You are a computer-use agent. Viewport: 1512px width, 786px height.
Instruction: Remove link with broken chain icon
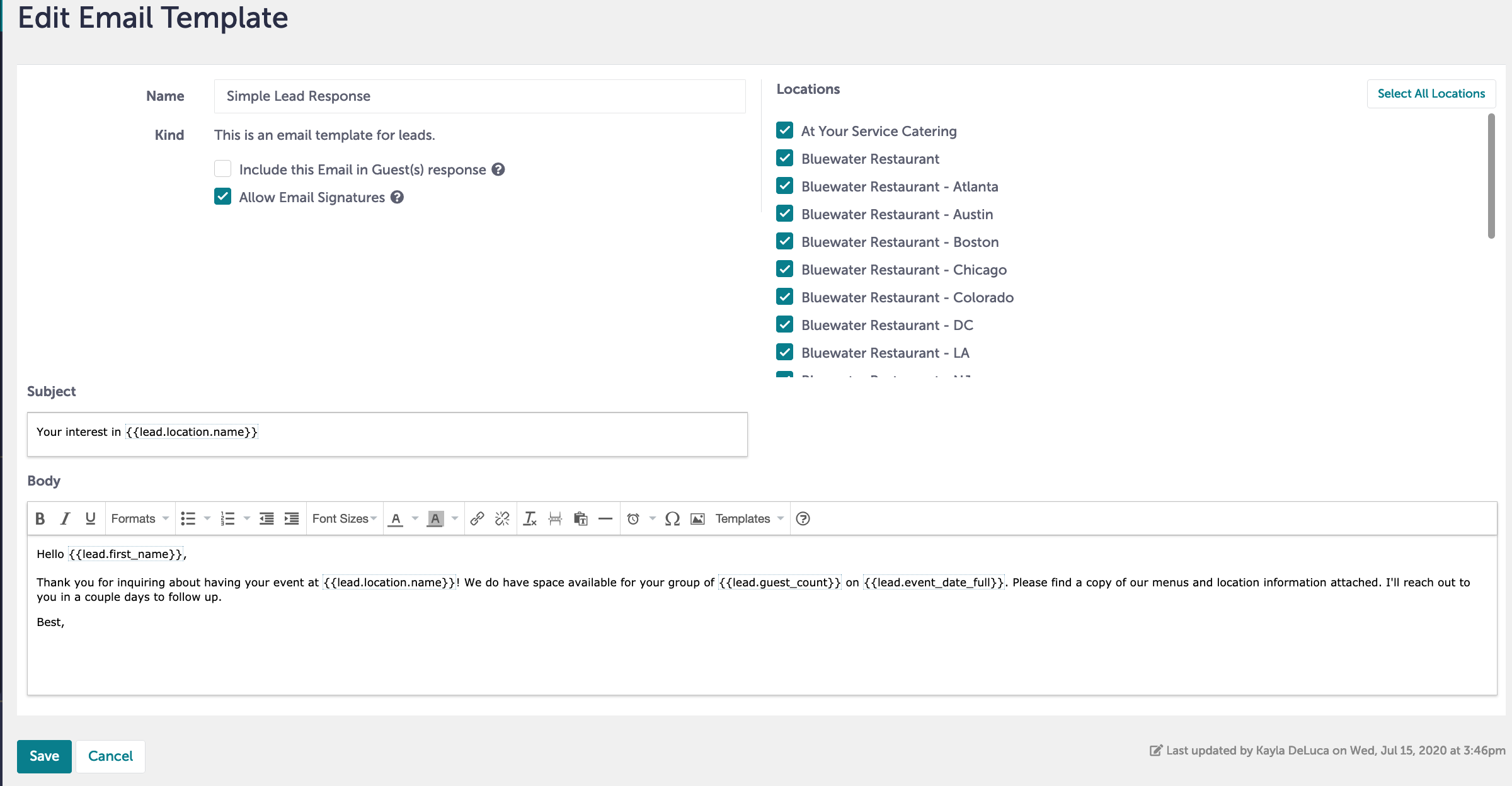pos(502,518)
